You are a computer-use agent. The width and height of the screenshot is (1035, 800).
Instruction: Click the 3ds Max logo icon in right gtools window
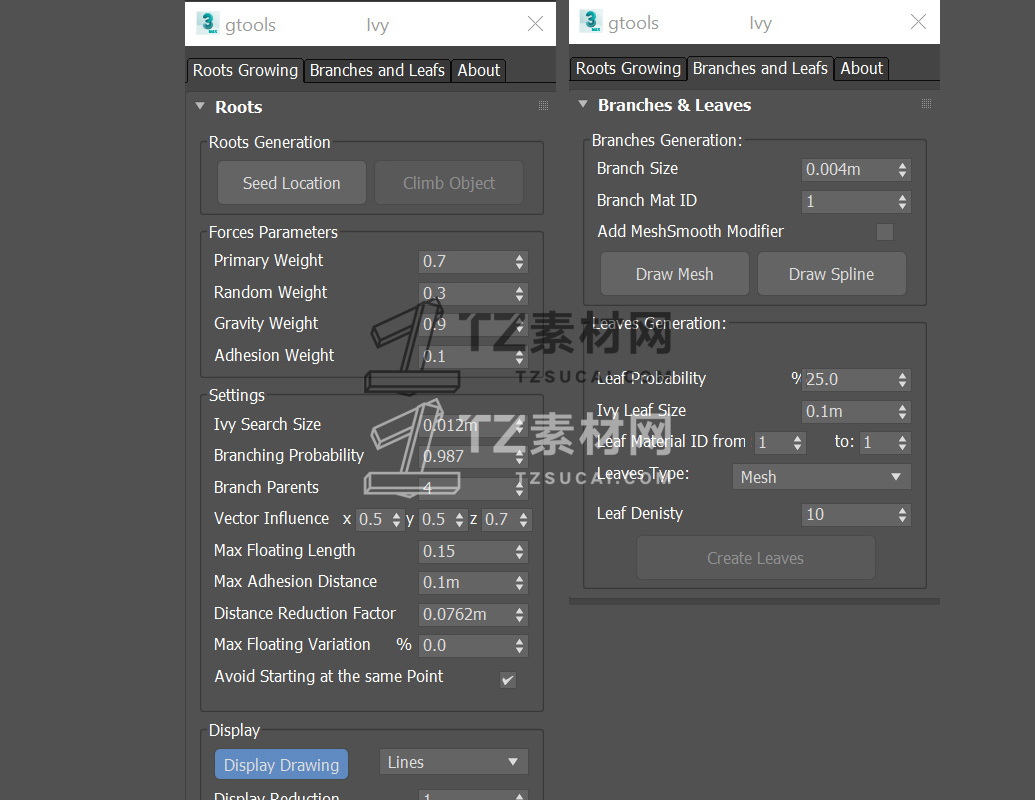pyautogui.click(x=590, y=21)
